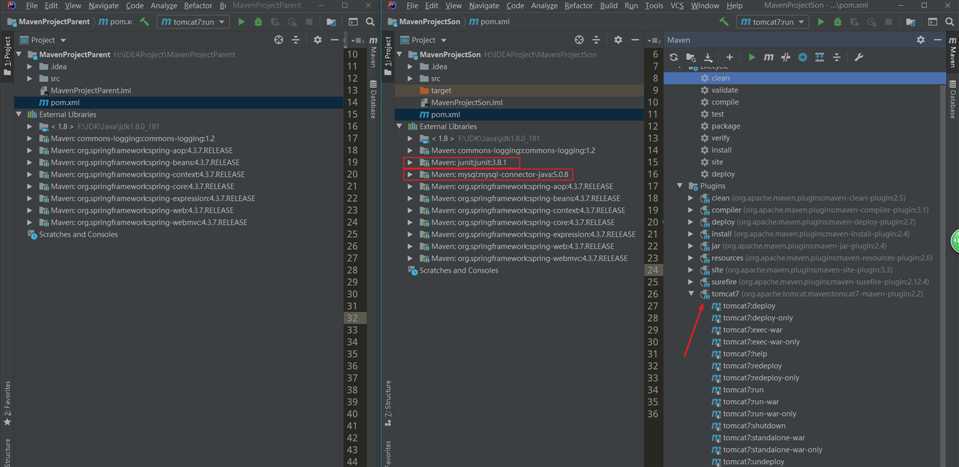
Task: Click Debug bug icon in MavenProjectParent window
Action: click(258, 22)
